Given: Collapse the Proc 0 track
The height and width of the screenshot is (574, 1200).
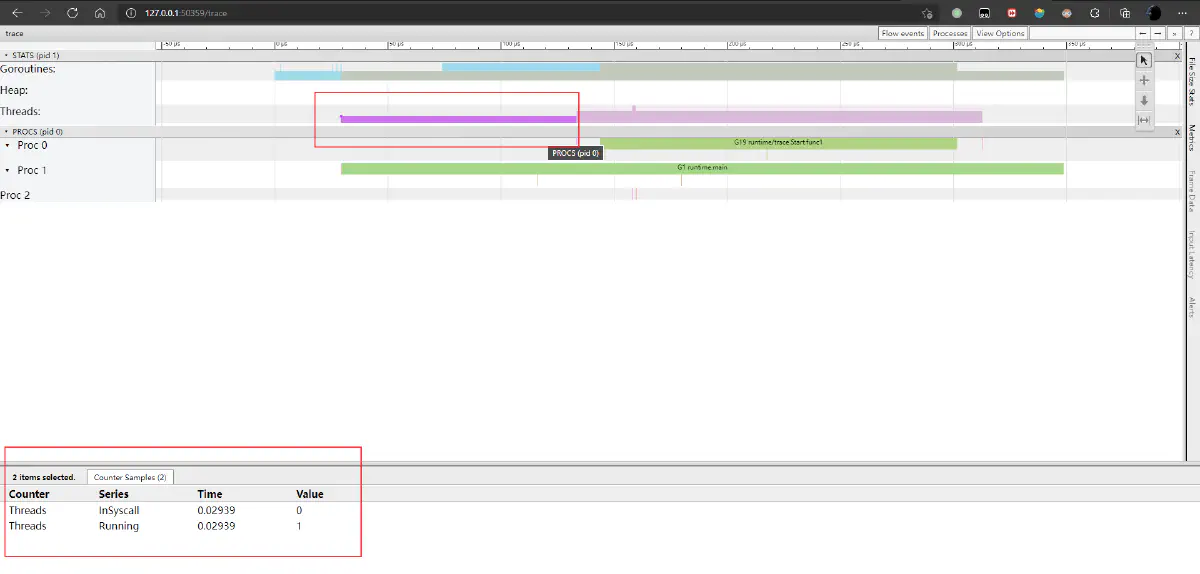Looking at the screenshot, I should [8, 146].
